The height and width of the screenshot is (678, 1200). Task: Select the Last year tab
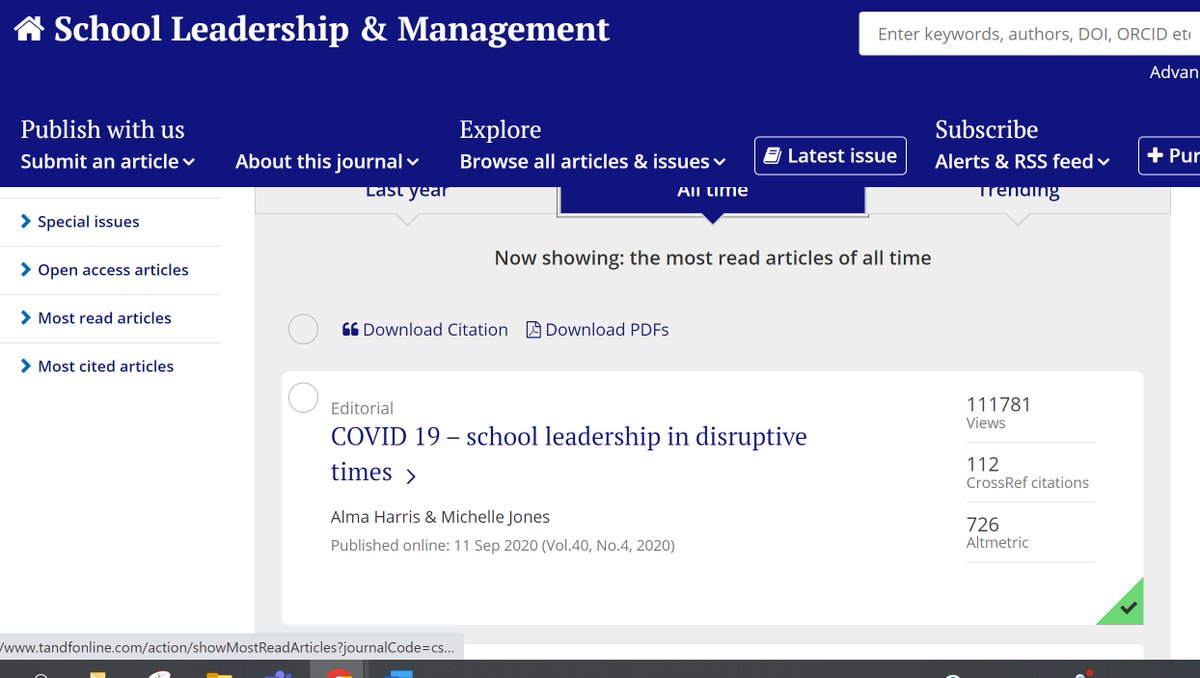click(x=407, y=191)
